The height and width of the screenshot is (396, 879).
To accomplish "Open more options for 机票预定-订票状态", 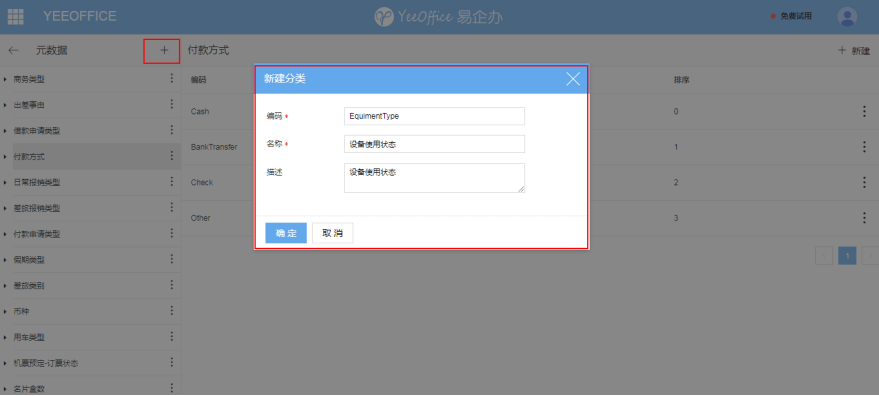I will point(172,362).
